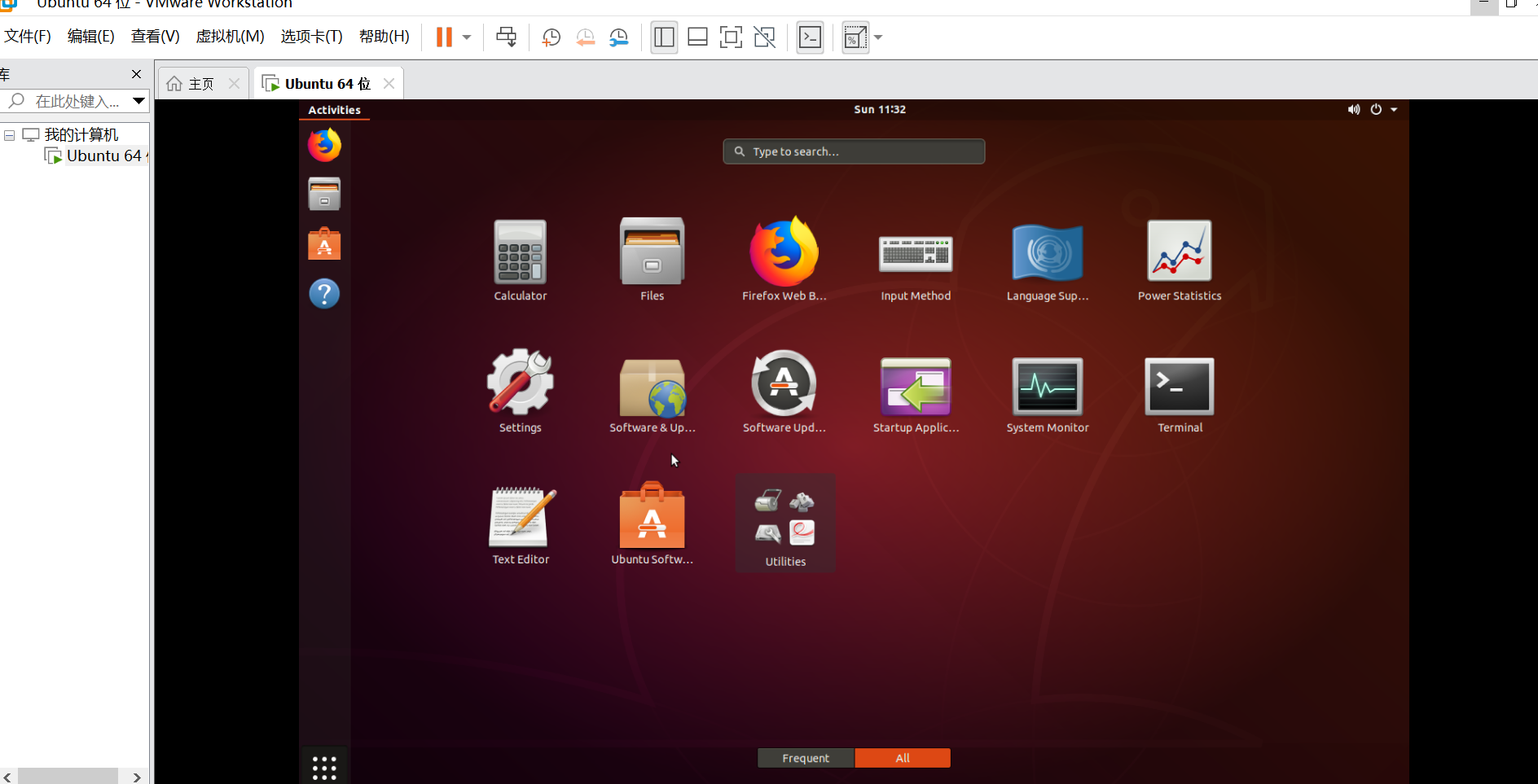
Task: Close the 主页 tab
Action: coord(234,84)
